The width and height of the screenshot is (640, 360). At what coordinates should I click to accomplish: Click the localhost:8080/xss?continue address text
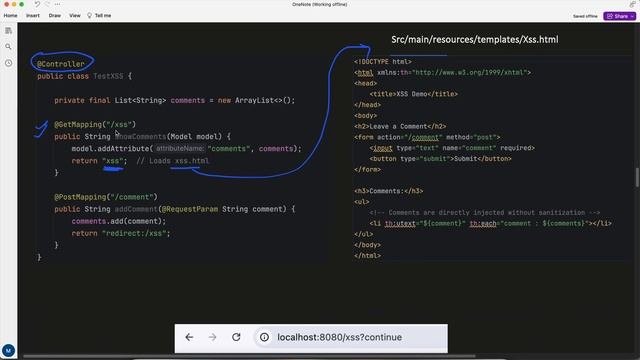pos(340,337)
